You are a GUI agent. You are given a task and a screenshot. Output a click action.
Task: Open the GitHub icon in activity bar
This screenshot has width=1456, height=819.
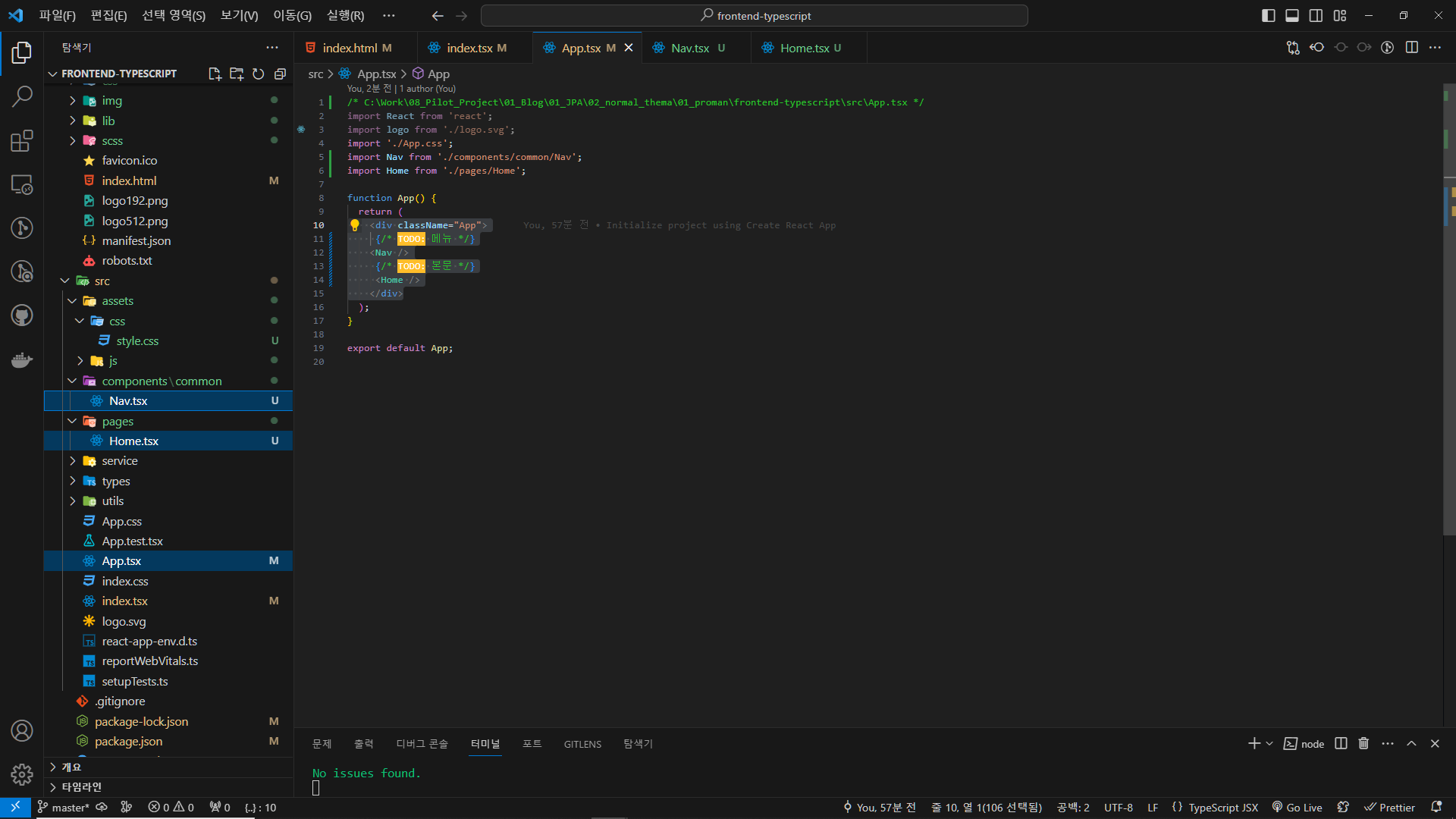point(22,315)
